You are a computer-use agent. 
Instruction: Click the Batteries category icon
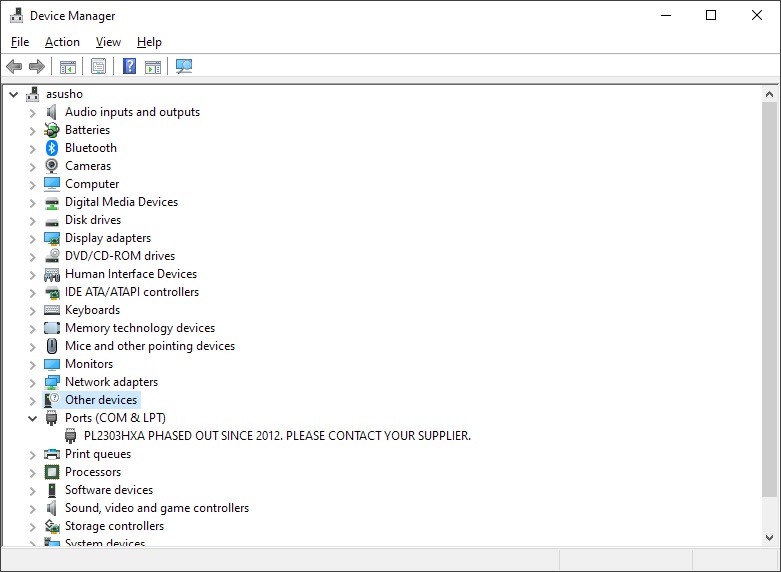point(52,130)
